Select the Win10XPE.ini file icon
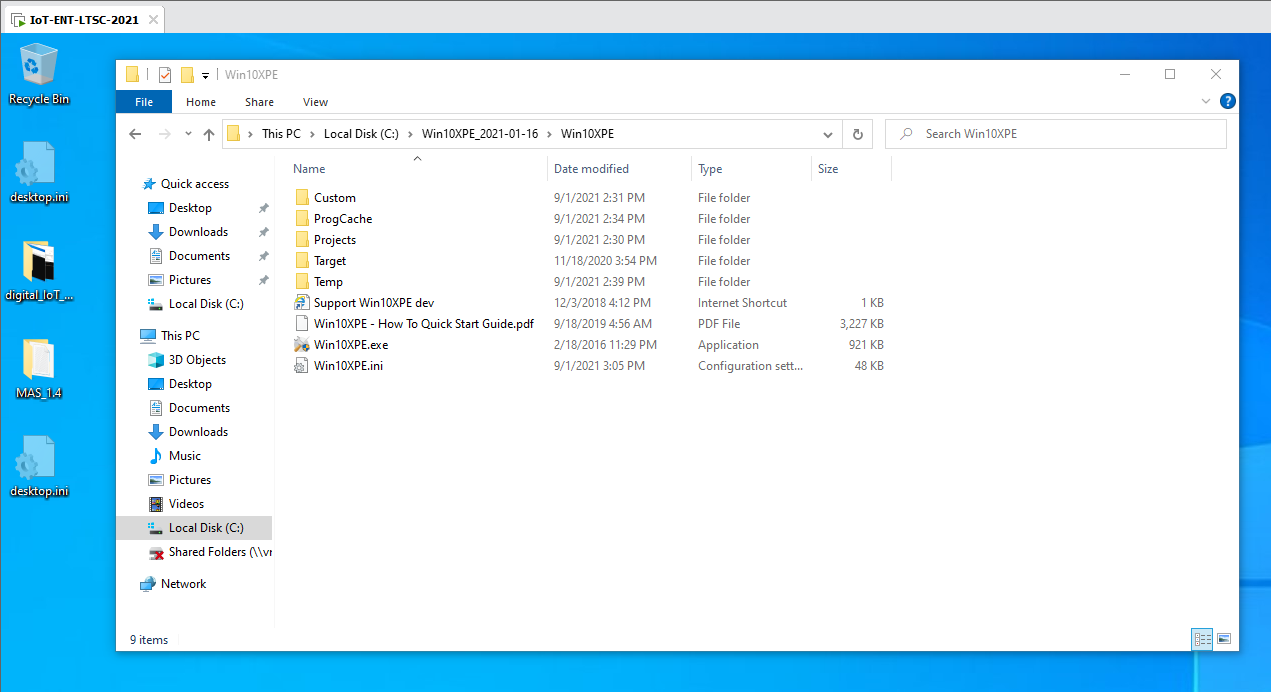 pos(302,366)
